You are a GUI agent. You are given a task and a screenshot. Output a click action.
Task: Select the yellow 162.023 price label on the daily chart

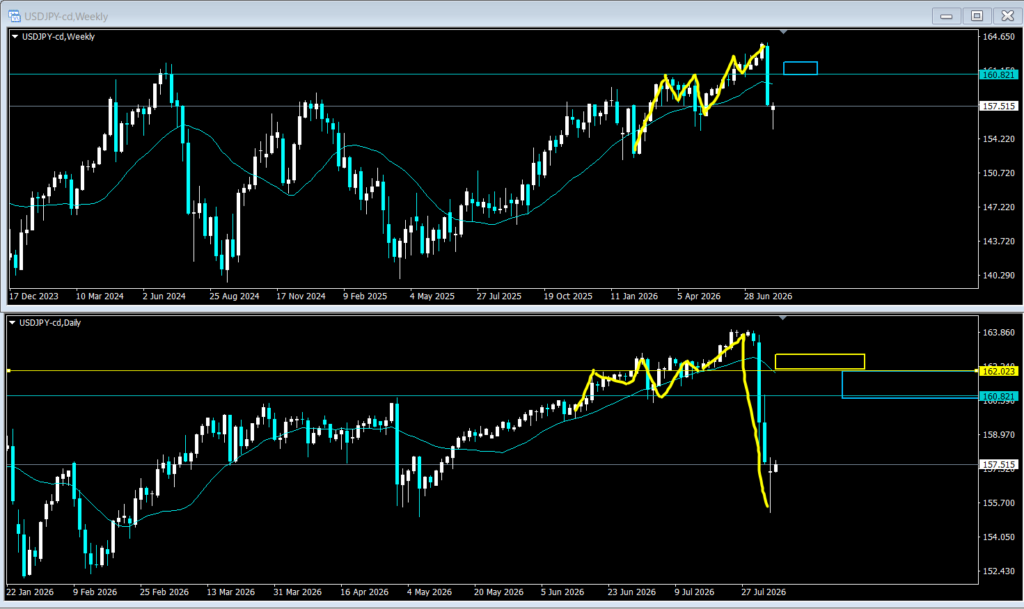[999, 371]
